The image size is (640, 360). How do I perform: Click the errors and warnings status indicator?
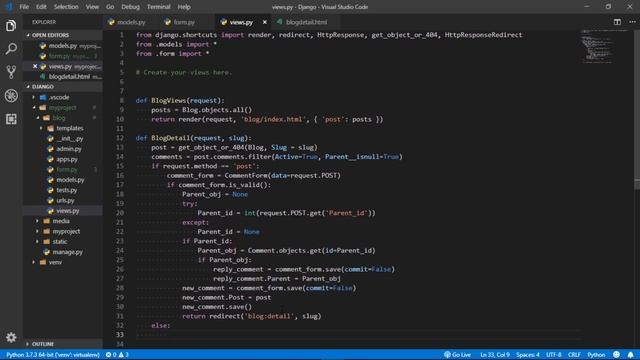coord(117,355)
